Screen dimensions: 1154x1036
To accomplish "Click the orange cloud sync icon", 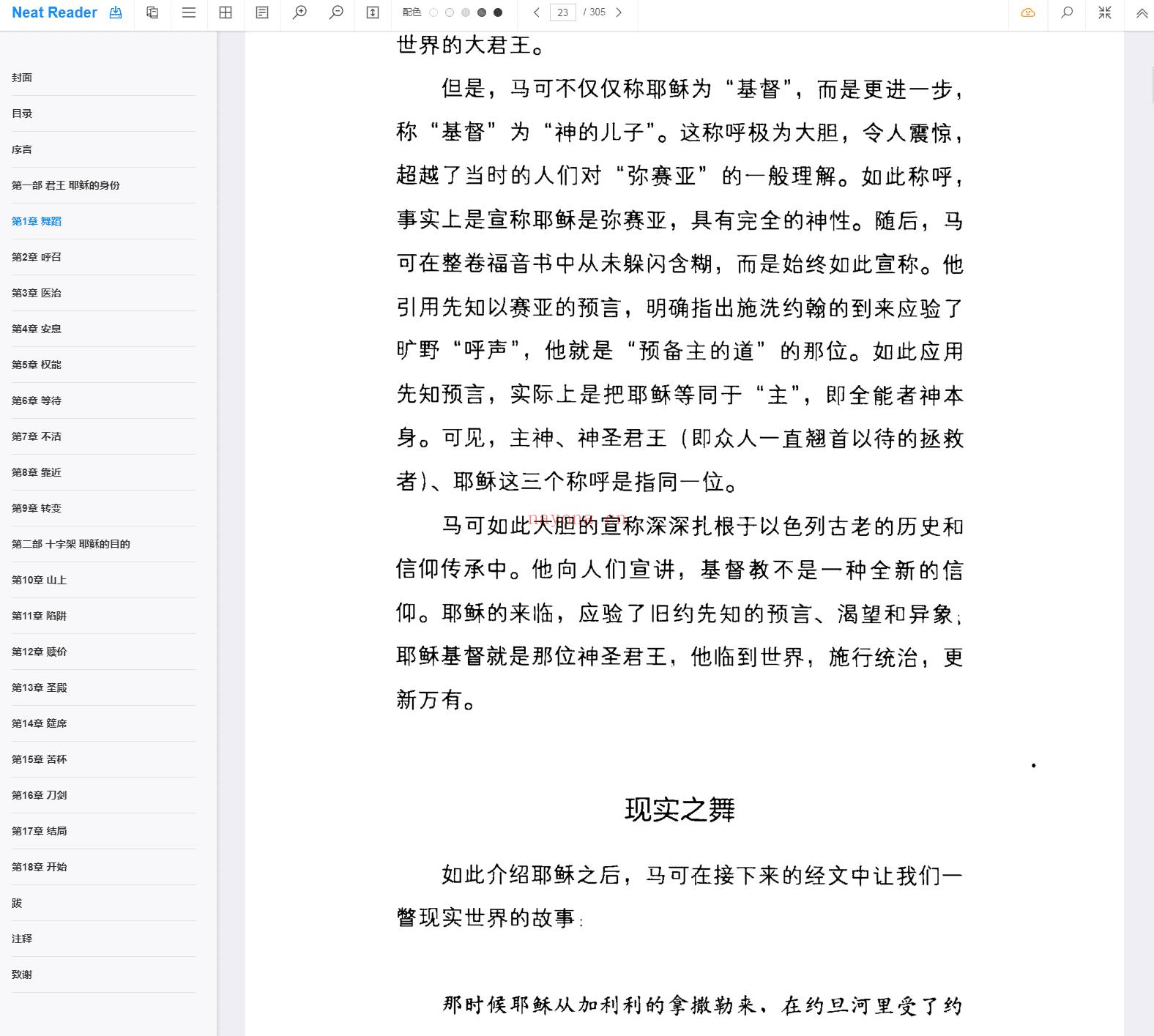I will 1028,12.
